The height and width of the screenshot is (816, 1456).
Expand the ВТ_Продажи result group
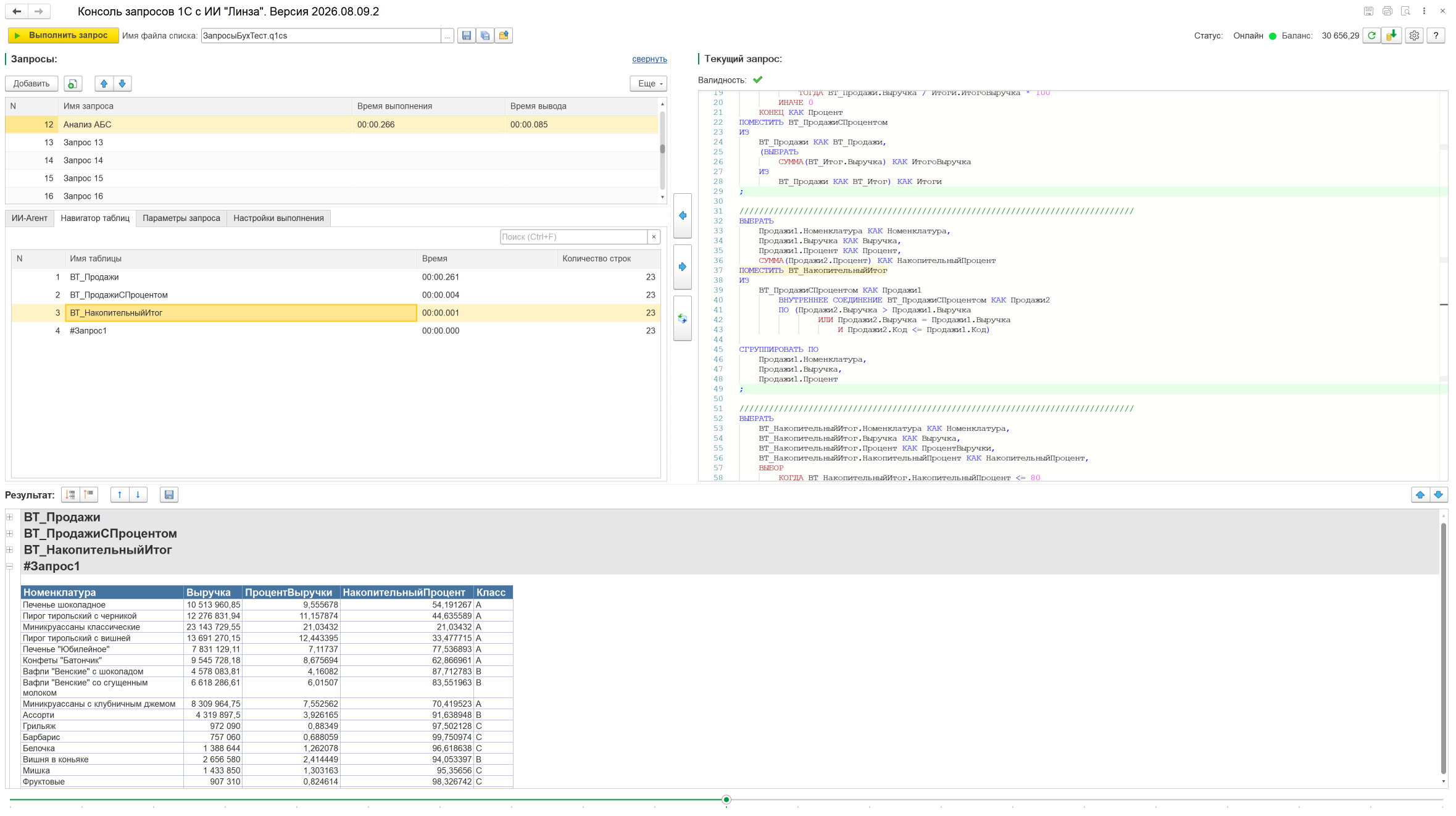click(10, 517)
